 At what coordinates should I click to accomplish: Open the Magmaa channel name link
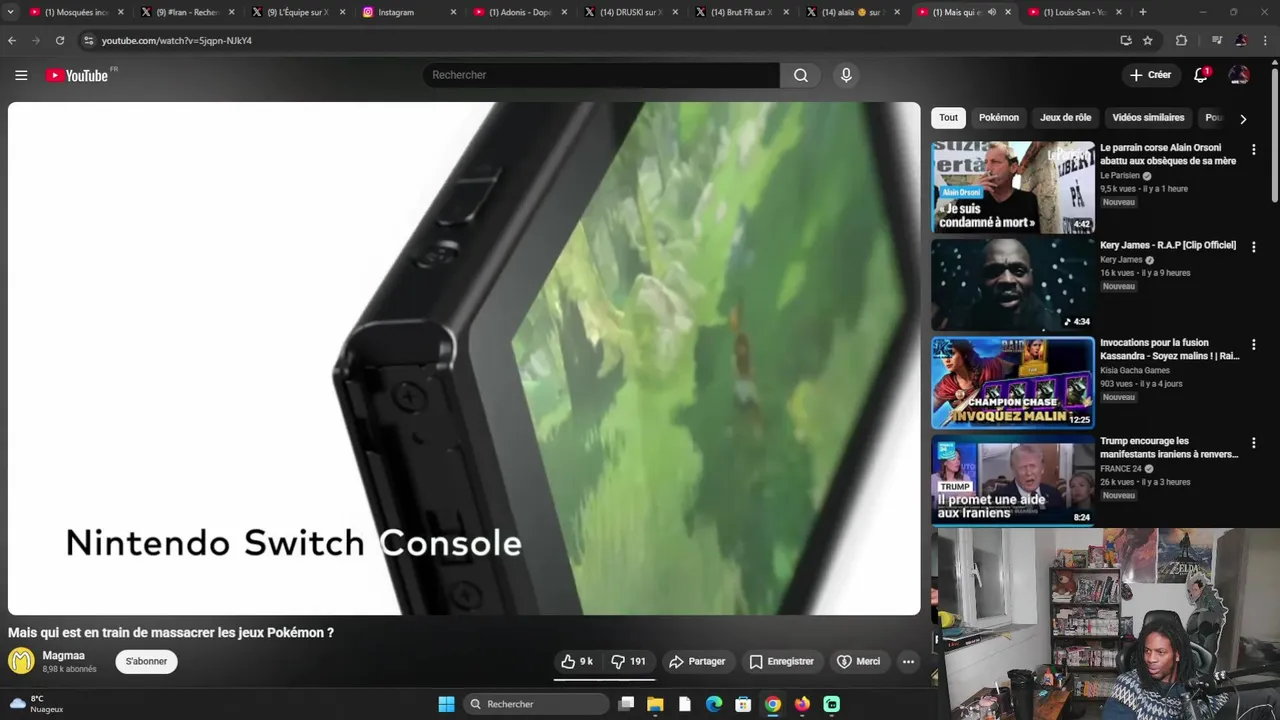[x=64, y=656]
